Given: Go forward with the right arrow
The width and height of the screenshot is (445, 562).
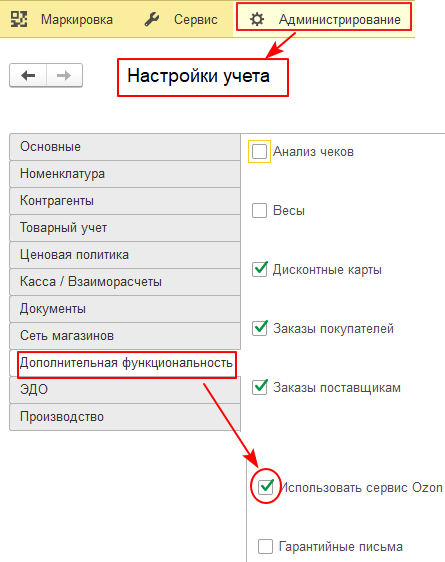Looking at the screenshot, I should click(64, 75).
